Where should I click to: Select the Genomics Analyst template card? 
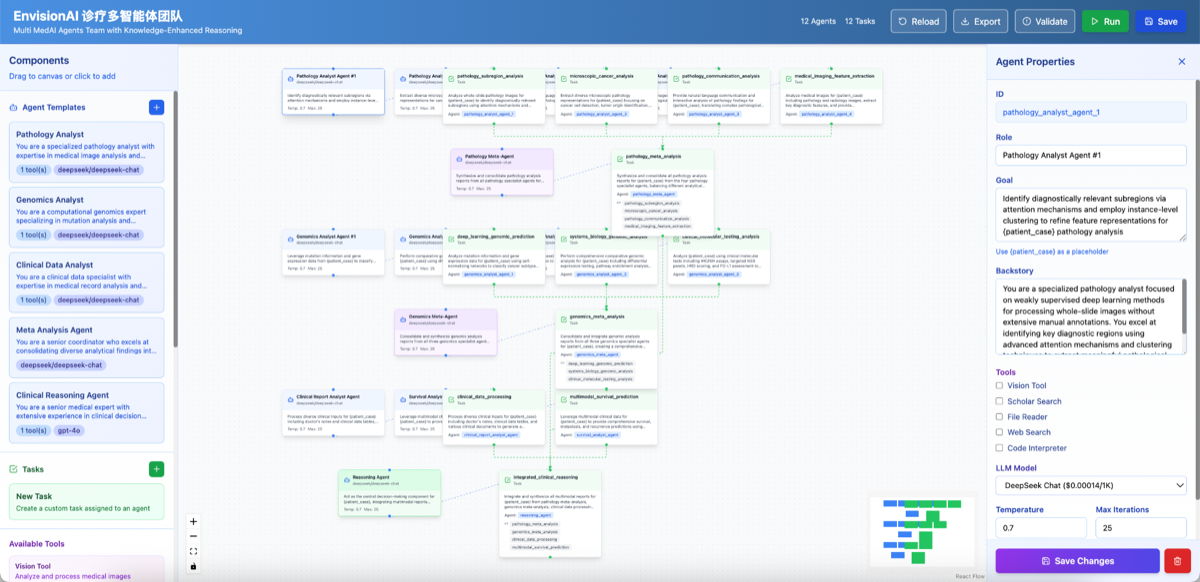click(86, 217)
